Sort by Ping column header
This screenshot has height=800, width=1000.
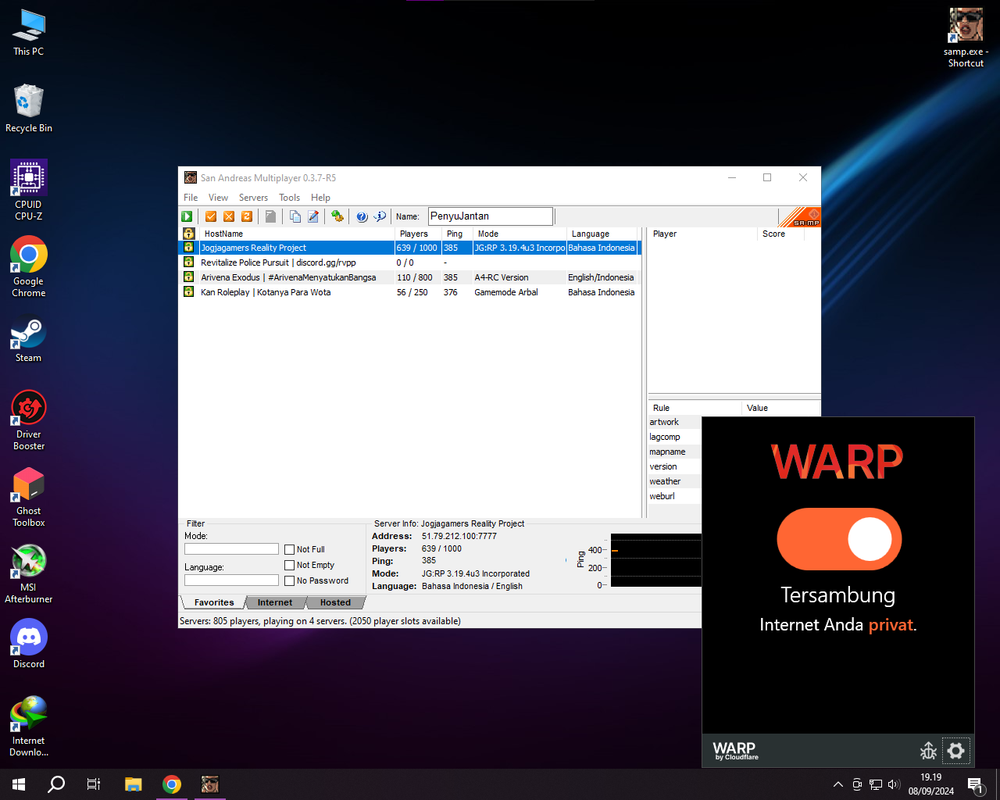point(457,233)
